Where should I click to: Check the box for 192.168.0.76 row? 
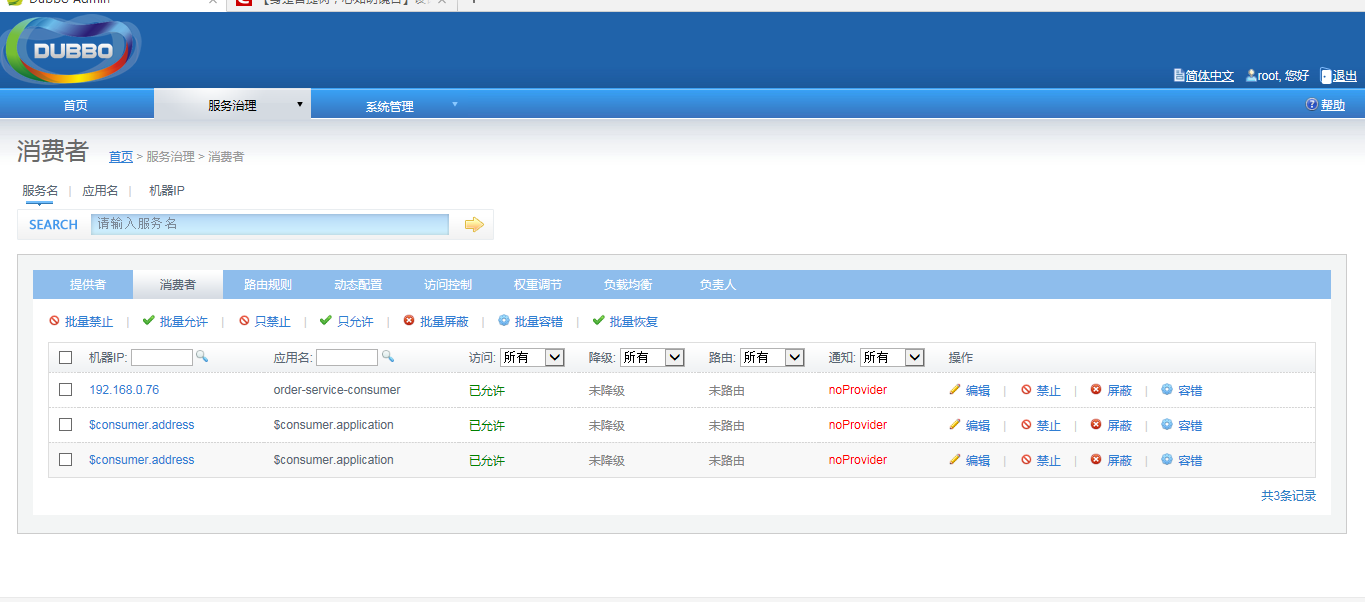pos(66,390)
